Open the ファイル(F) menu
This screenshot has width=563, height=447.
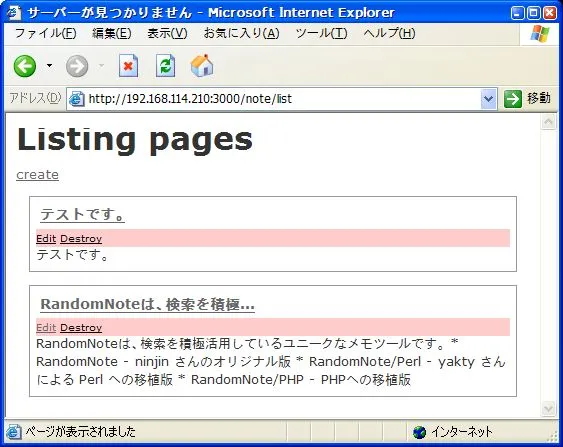pyautogui.click(x=45, y=33)
